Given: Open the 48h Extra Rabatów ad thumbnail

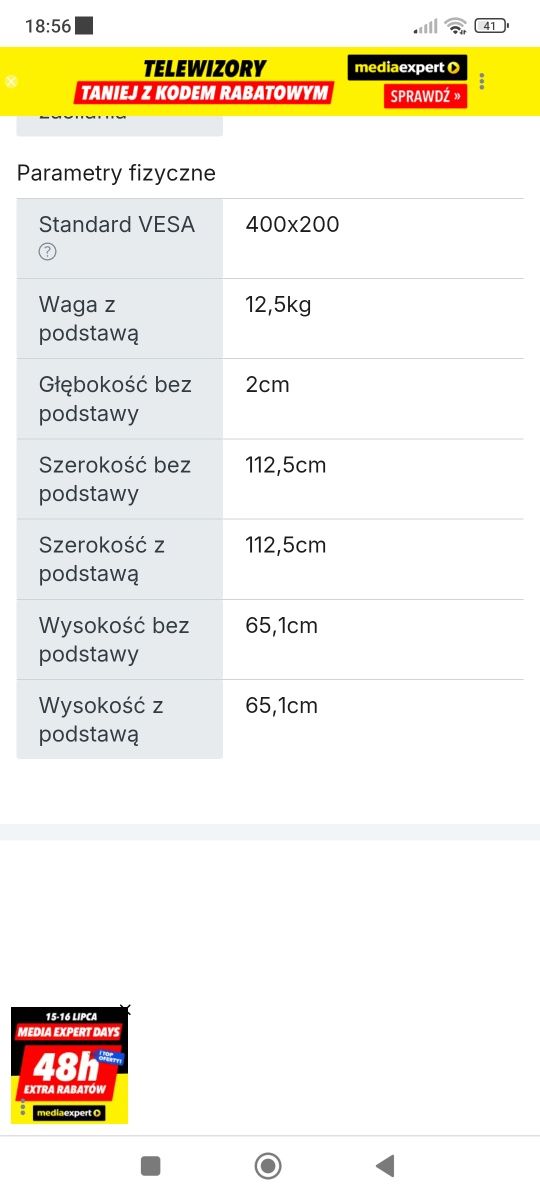Looking at the screenshot, I should (69, 1064).
